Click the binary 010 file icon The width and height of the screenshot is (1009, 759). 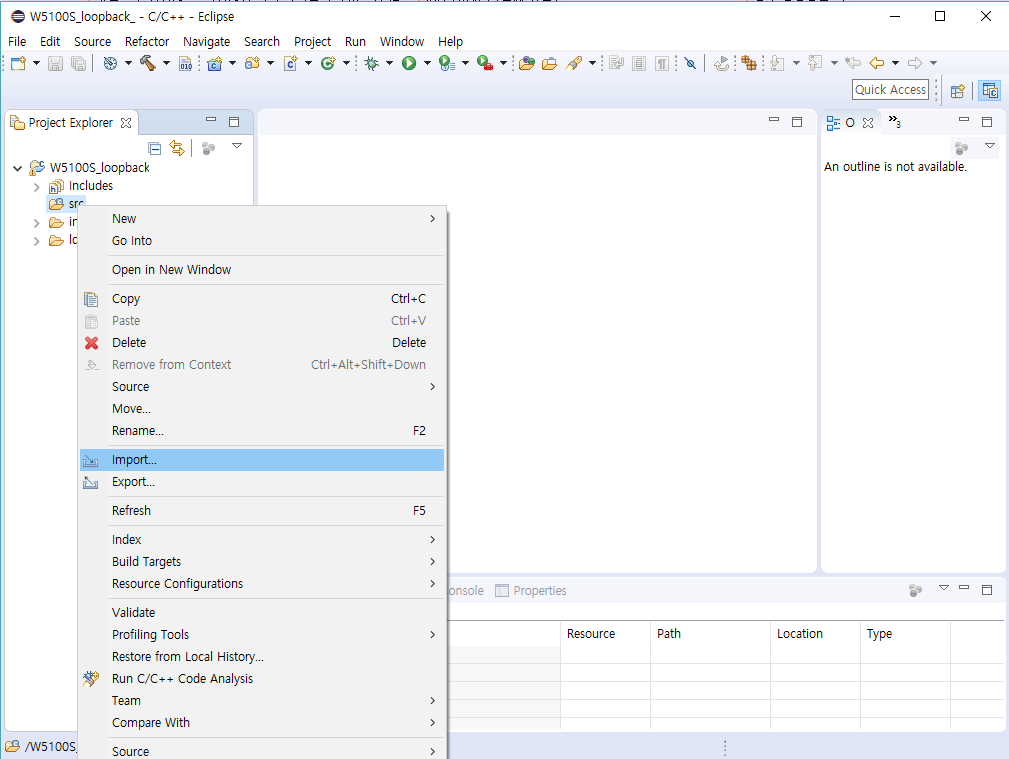185,63
